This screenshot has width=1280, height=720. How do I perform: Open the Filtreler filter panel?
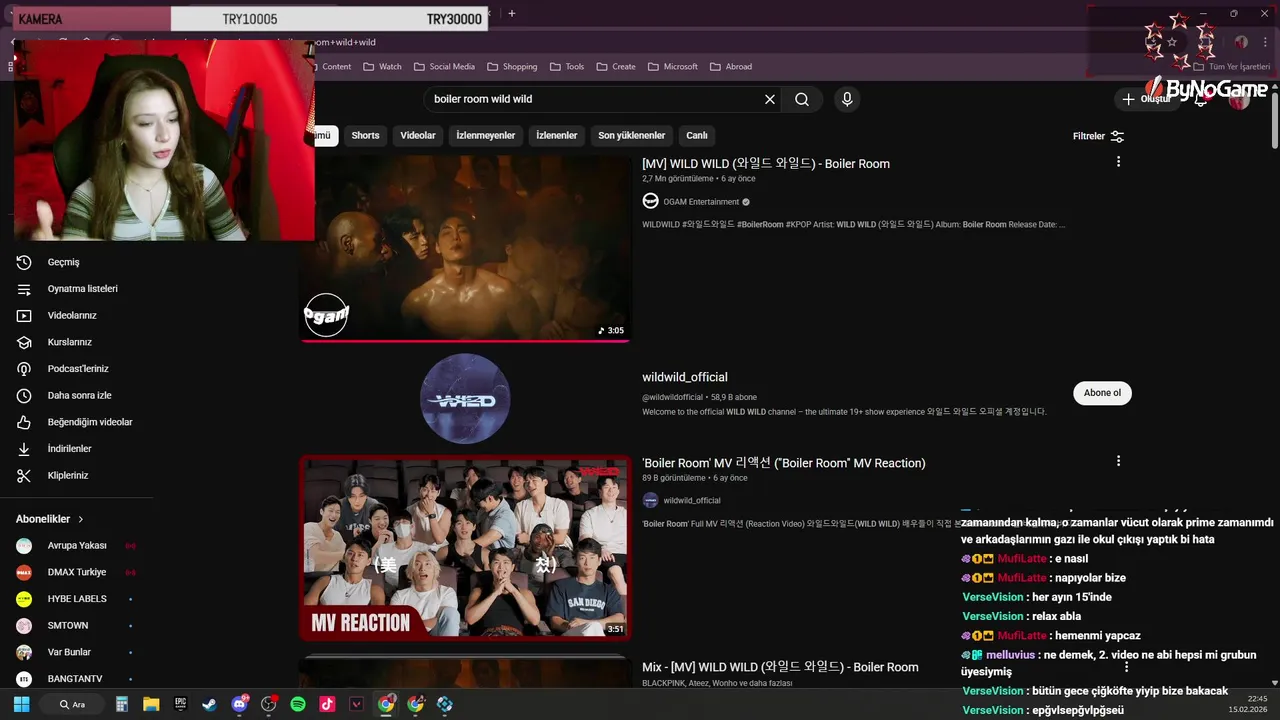(1098, 136)
